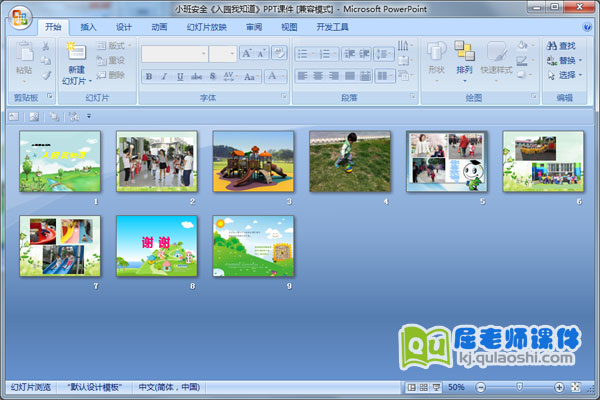The height and width of the screenshot is (400, 600).
Task: Click the Bullets list icon
Action: (305, 54)
